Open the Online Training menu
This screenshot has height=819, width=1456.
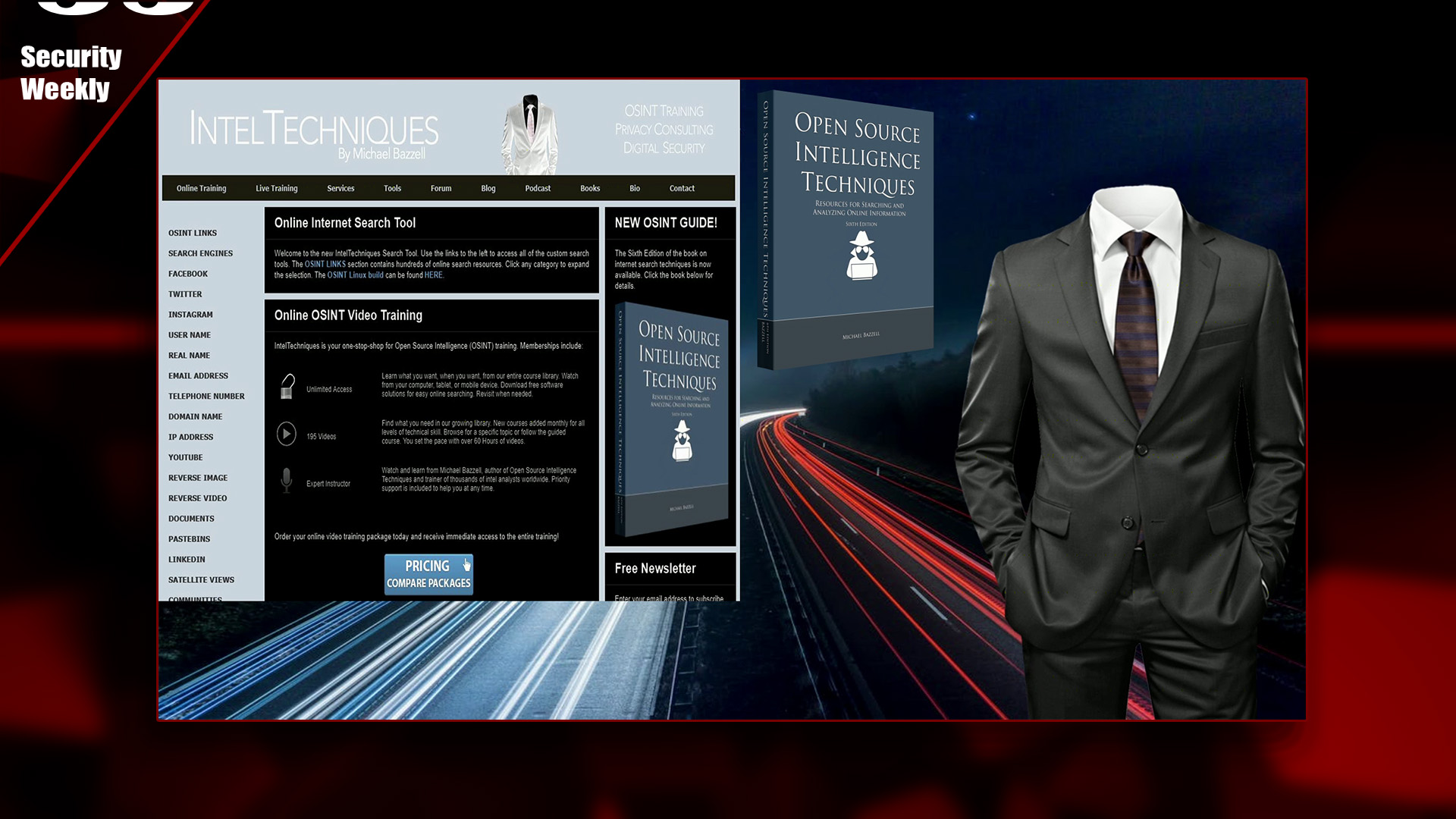[x=201, y=188]
